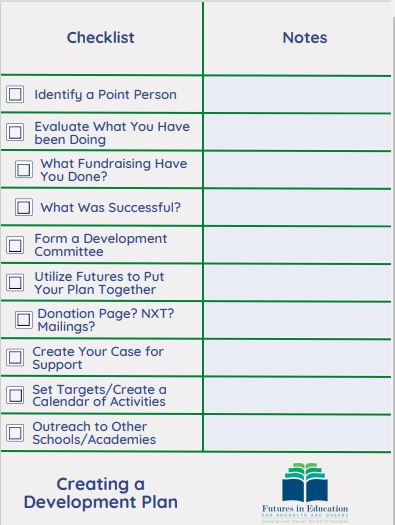Click the Futures in Education book logo

[305, 482]
